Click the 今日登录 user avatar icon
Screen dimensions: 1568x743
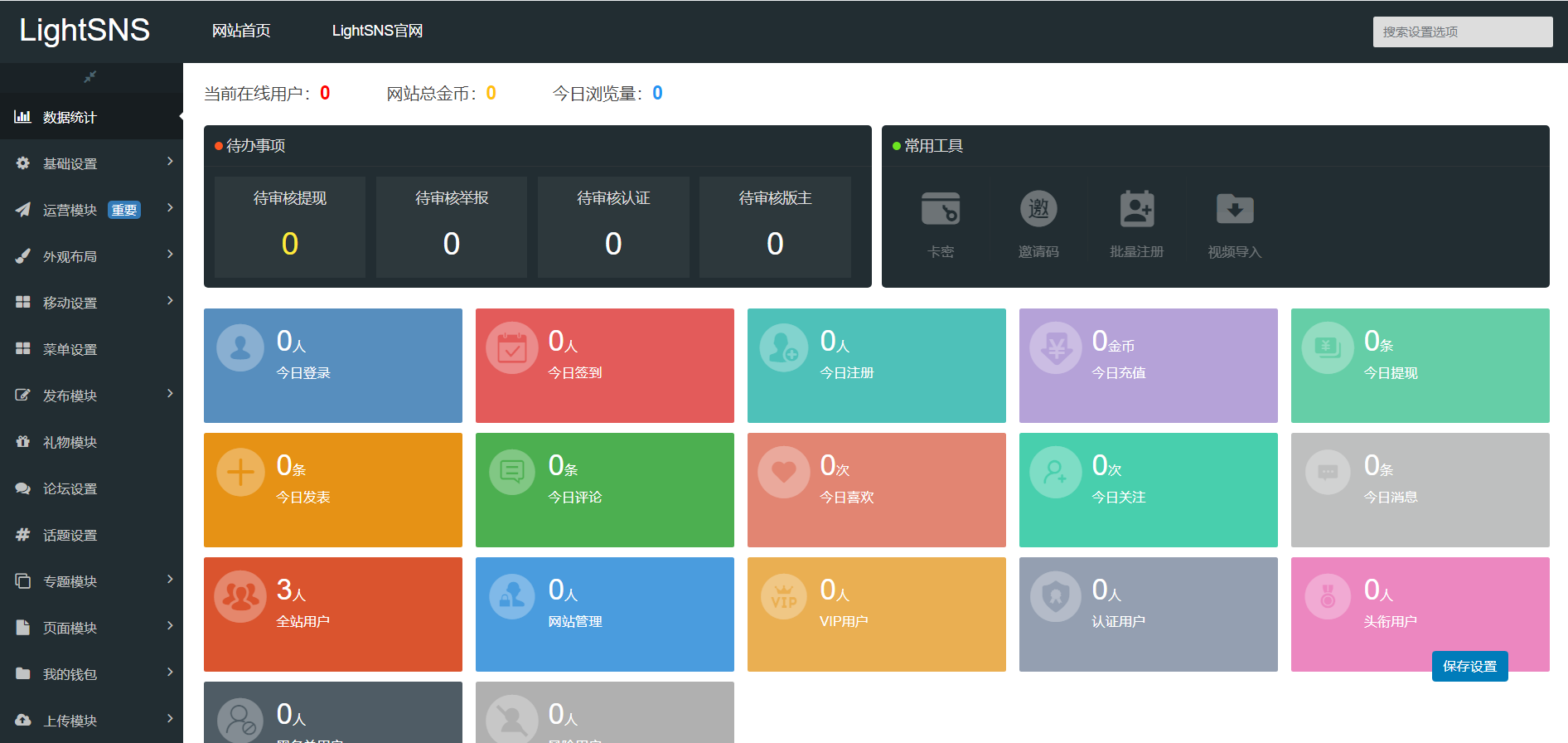[240, 347]
